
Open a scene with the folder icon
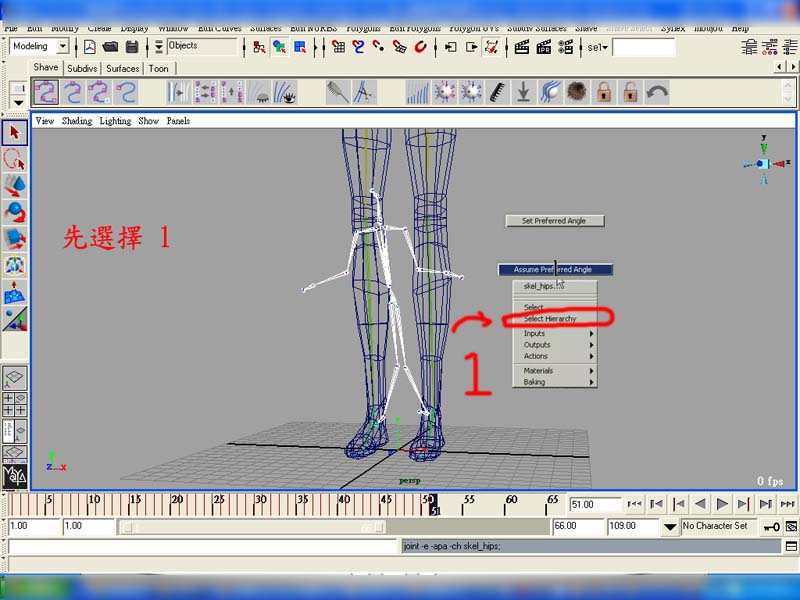click(x=110, y=47)
